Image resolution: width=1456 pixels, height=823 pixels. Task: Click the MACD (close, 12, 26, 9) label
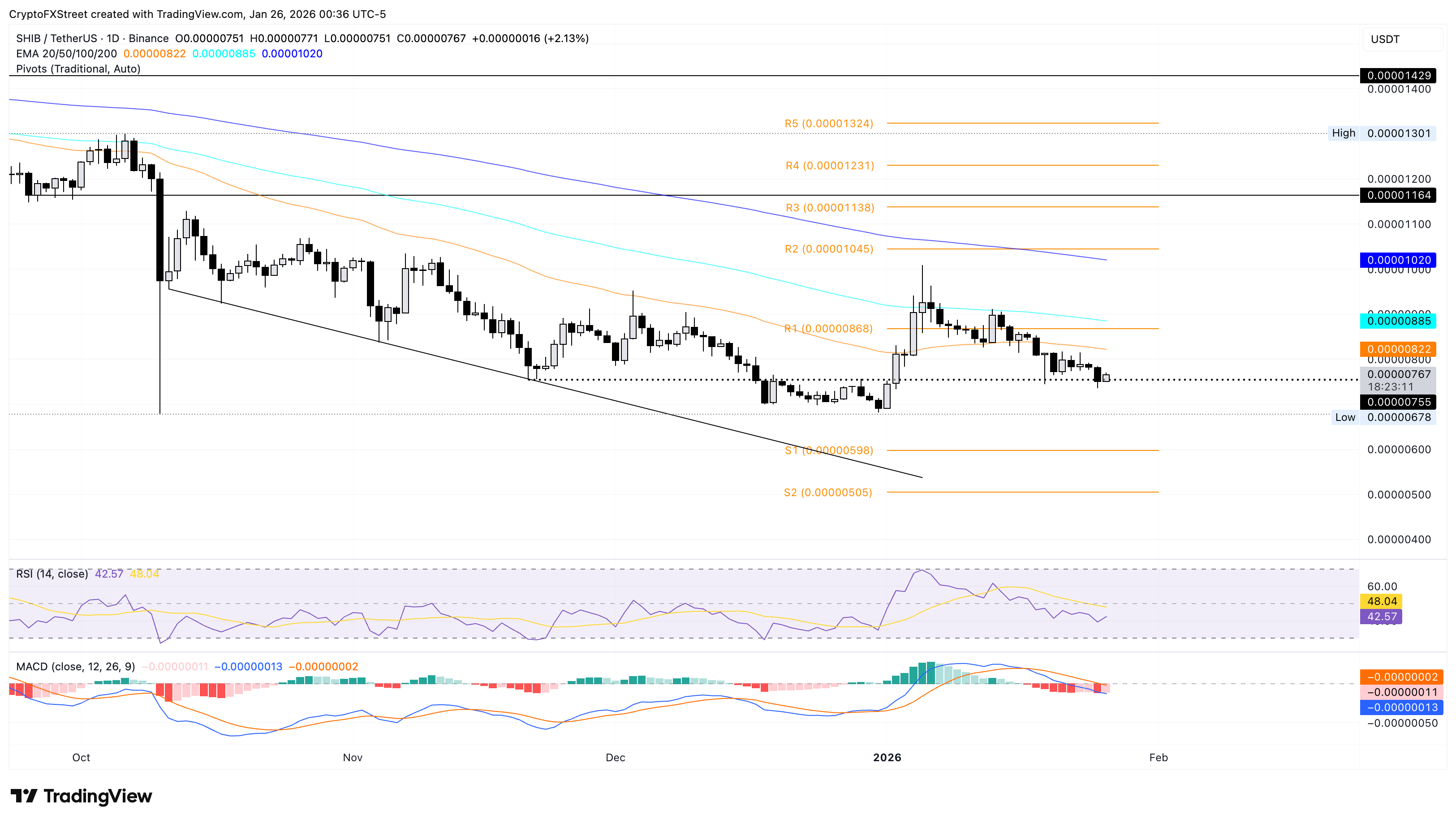point(76,666)
